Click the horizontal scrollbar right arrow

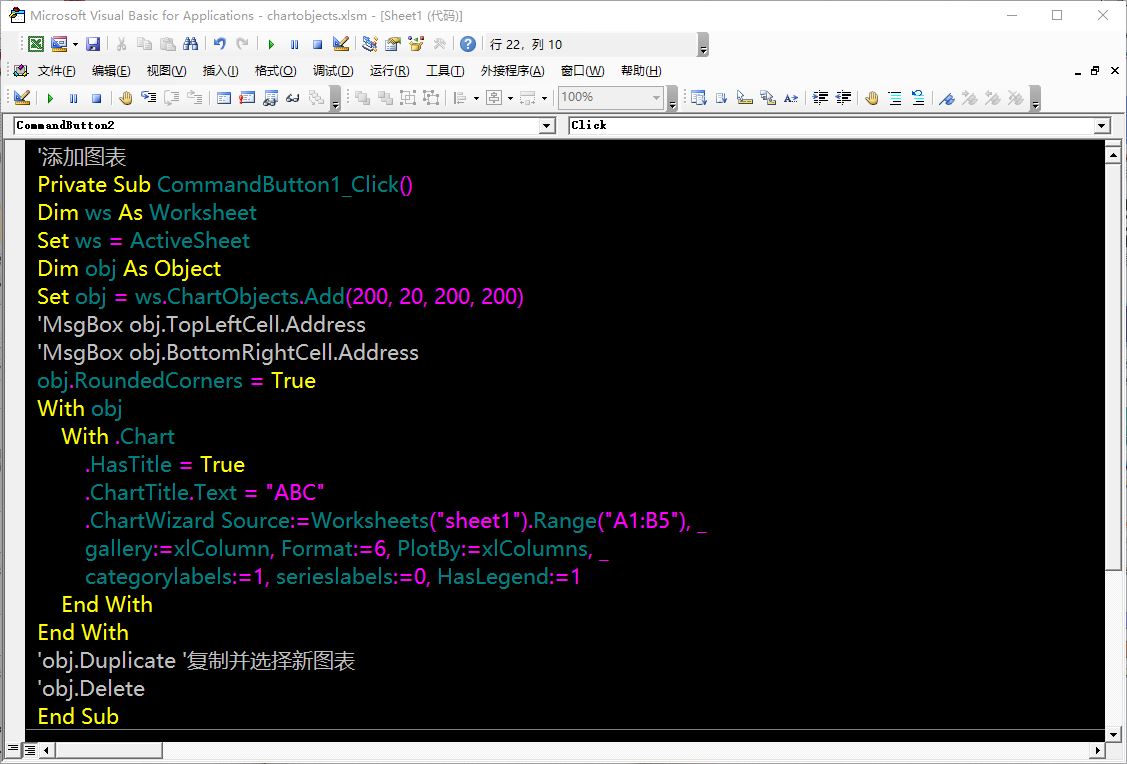1098,750
